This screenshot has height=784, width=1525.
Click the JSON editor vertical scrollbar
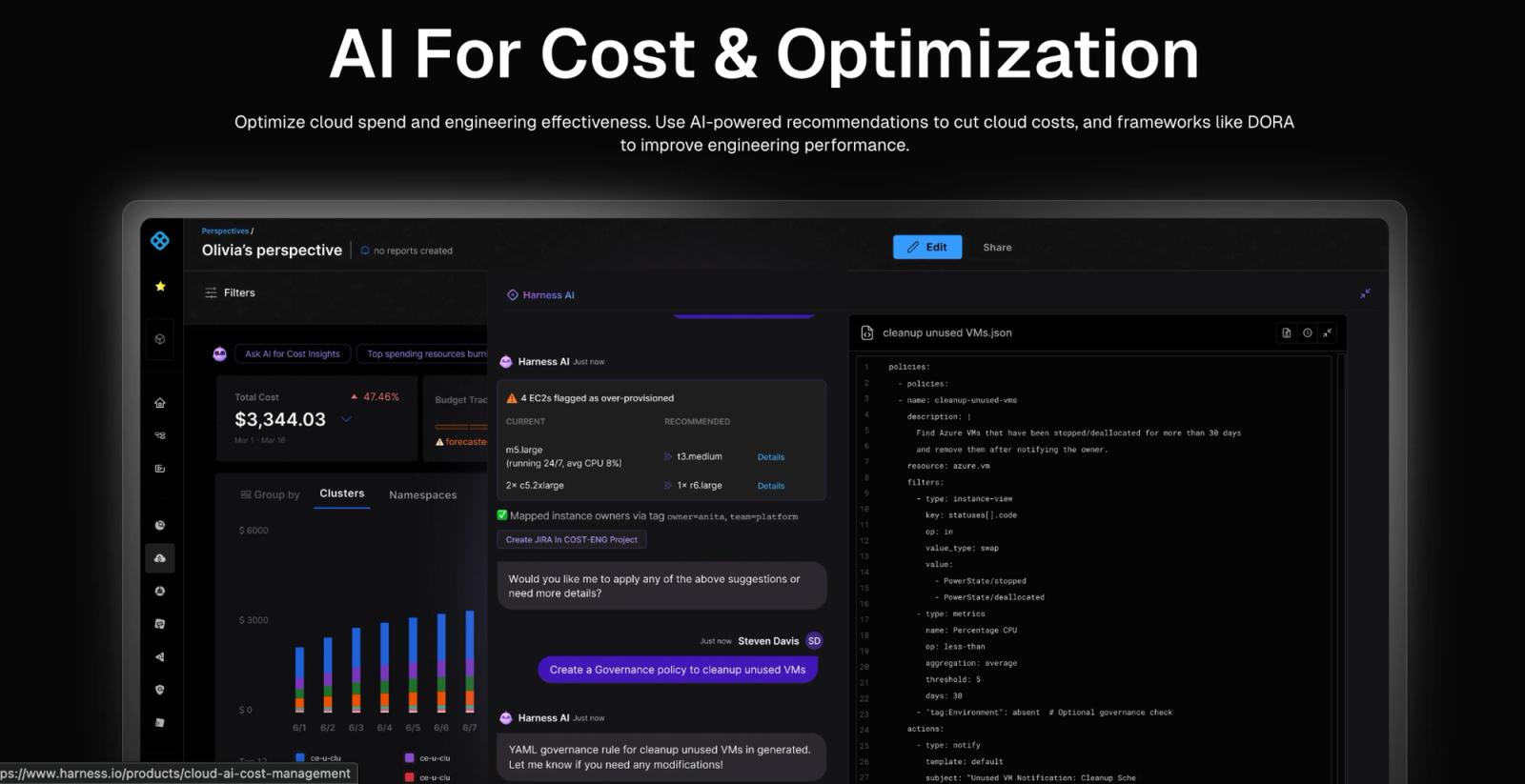click(x=1341, y=567)
